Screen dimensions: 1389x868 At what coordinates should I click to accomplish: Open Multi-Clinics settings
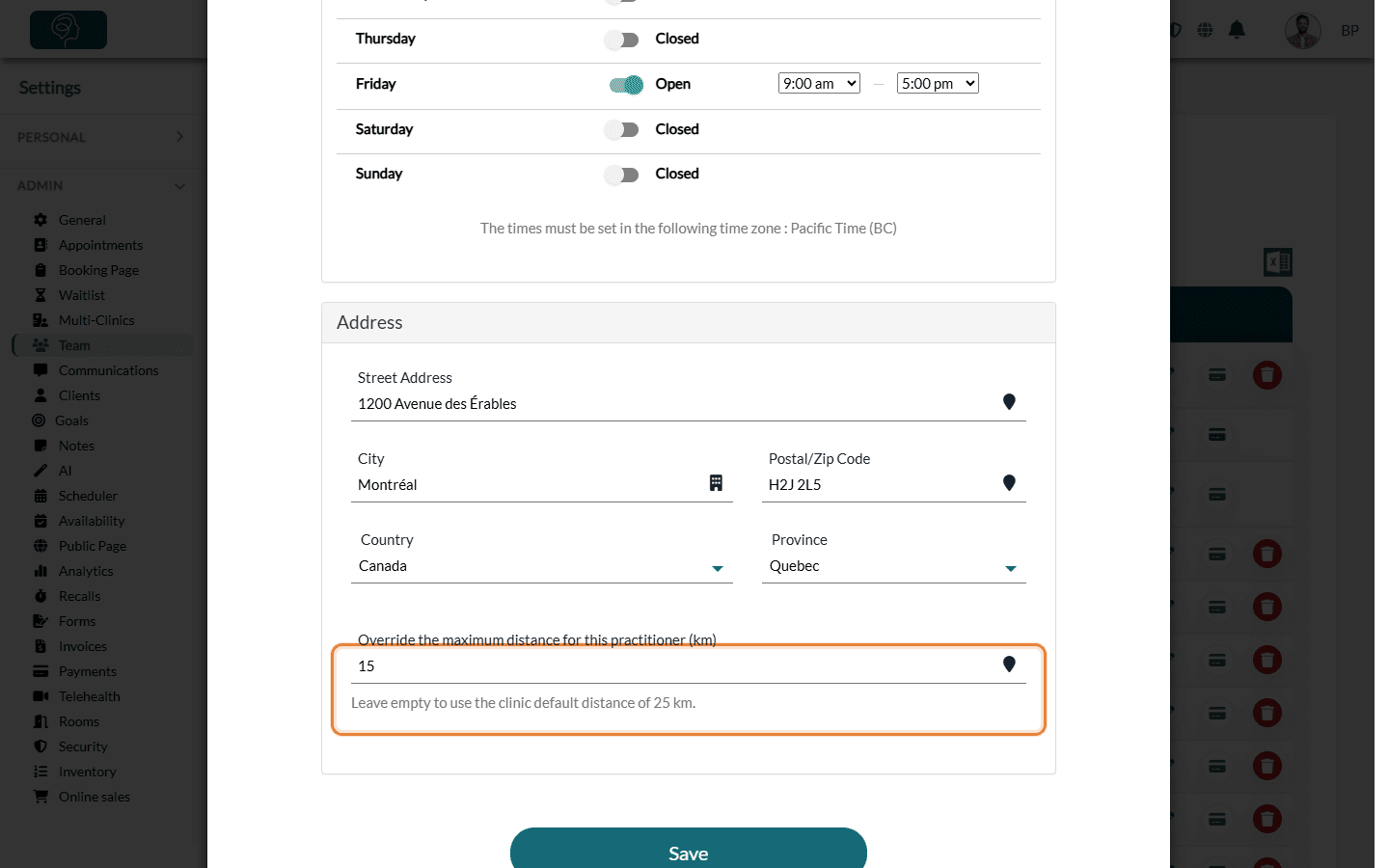[x=96, y=320]
